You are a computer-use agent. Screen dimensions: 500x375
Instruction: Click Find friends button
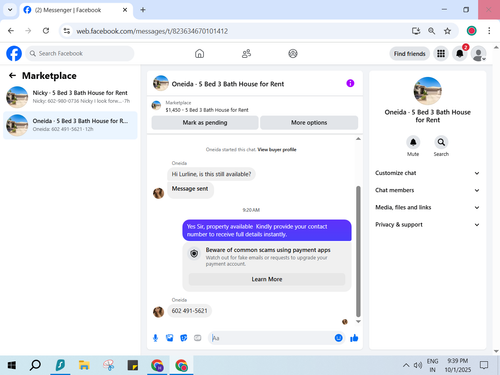409,54
